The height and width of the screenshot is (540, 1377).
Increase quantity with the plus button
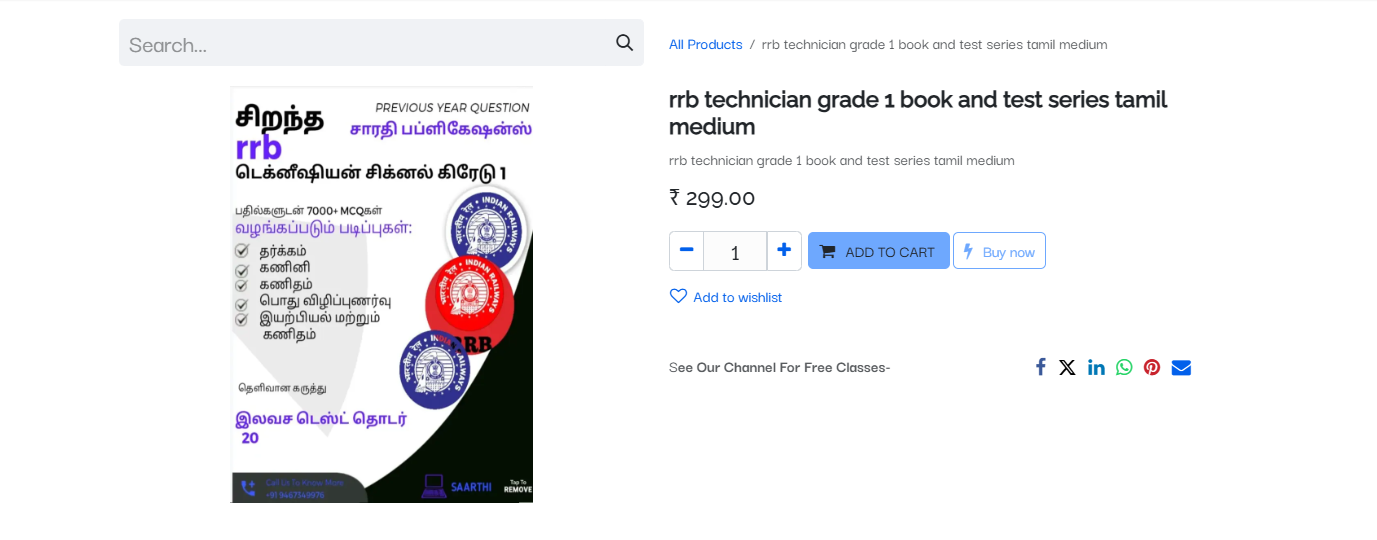point(784,251)
